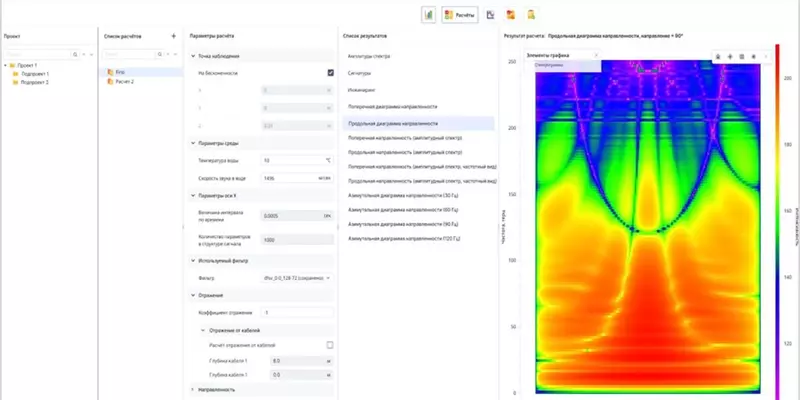Enable Расчёт отражения от кабелей checkbox
The width and height of the screenshot is (800, 400).
[330, 345]
